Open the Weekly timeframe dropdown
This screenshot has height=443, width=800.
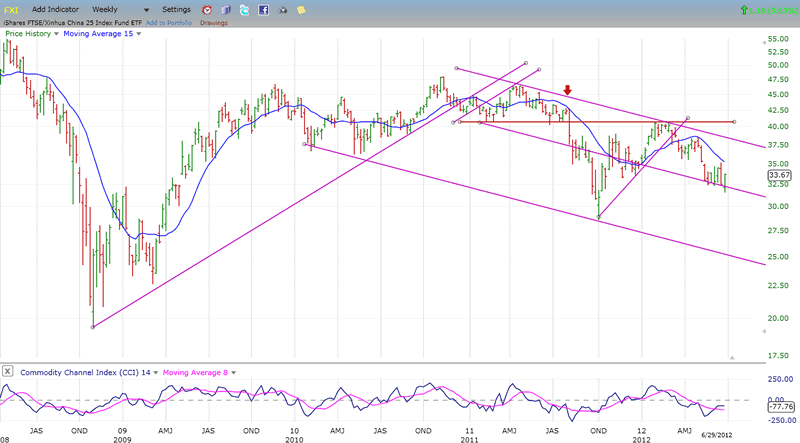[x=109, y=9]
